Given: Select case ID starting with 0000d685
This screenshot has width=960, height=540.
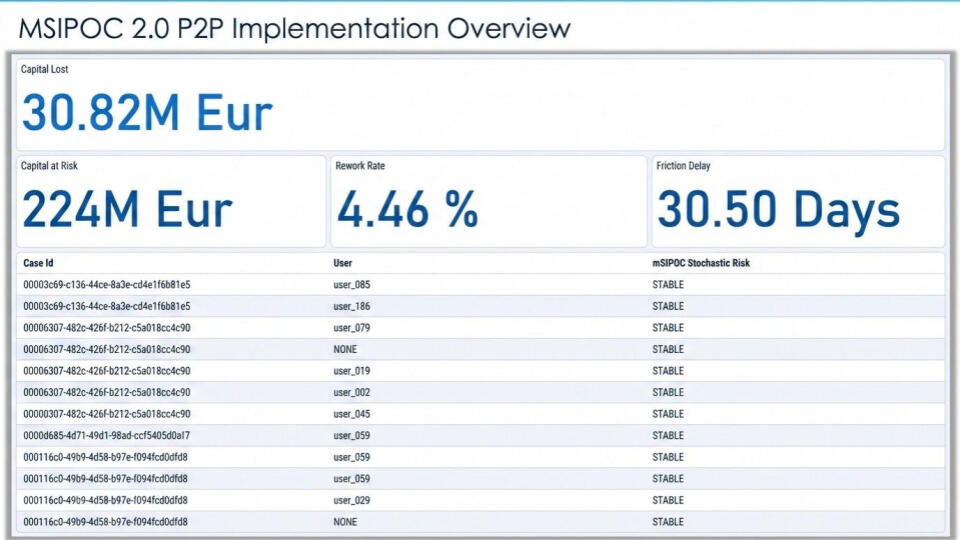Looking at the screenshot, I should tap(106, 436).
